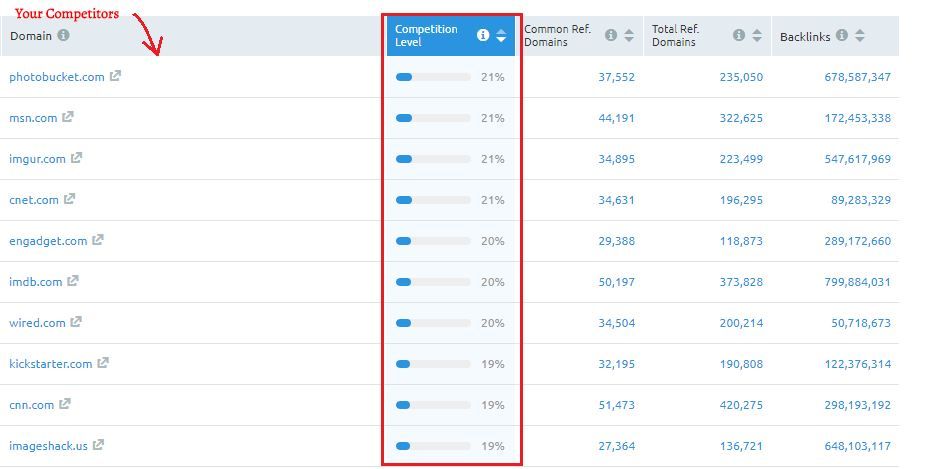Click common ref domains value 51,473

(x=616, y=405)
